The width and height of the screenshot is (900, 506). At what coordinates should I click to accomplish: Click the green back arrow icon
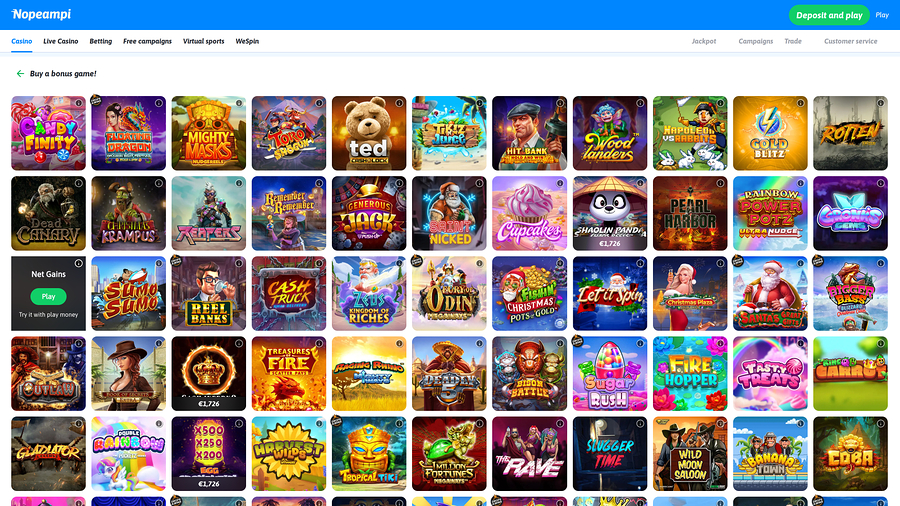[20, 73]
